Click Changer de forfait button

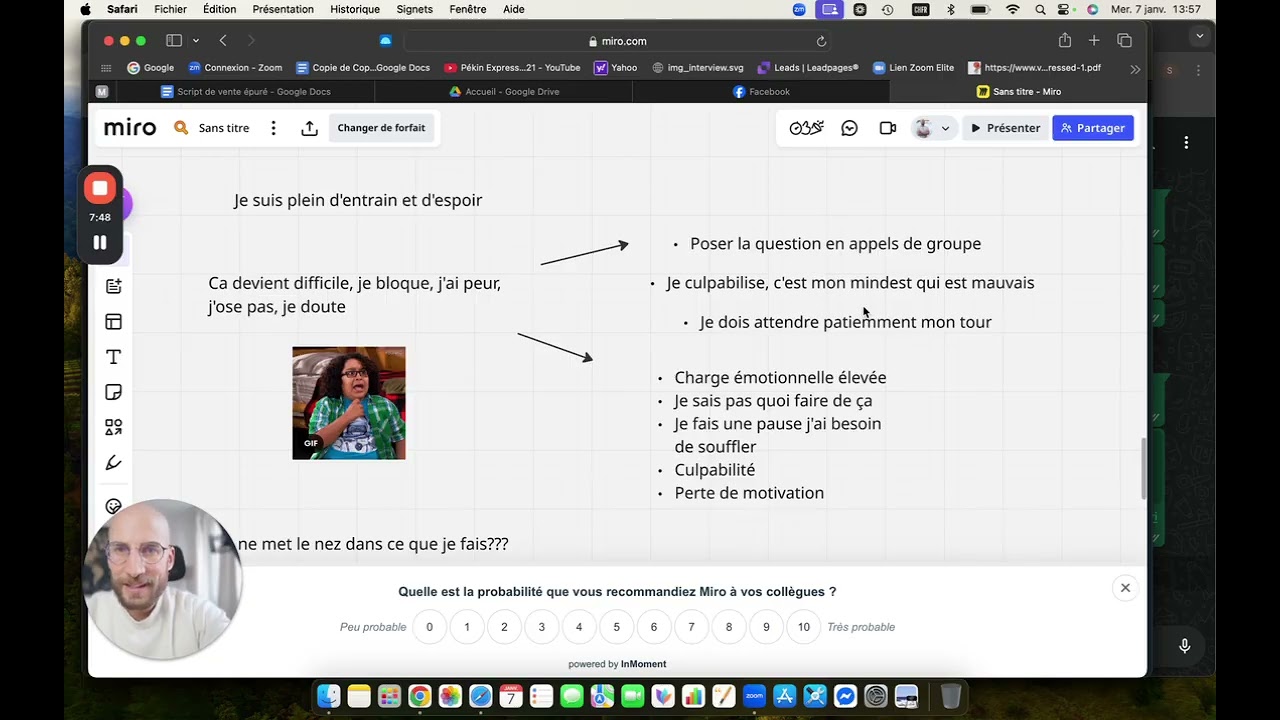(x=381, y=128)
